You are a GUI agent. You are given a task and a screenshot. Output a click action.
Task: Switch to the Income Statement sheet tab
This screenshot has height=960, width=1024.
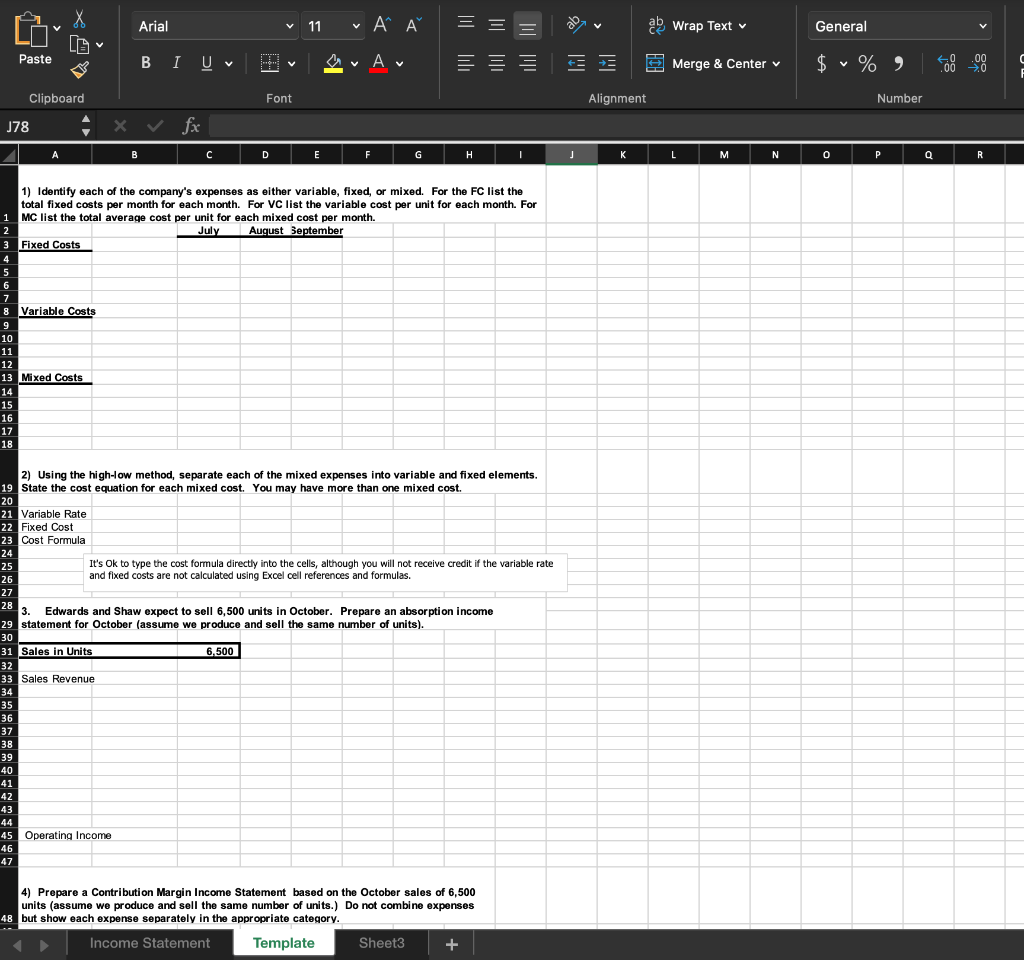pyautogui.click(x=150, y=943)
